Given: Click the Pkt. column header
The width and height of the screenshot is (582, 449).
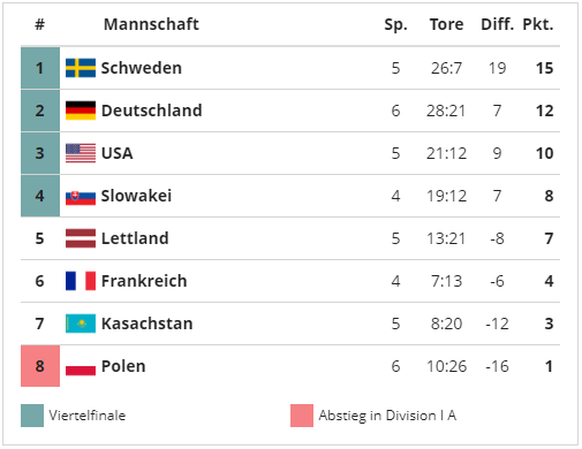Looking at the screenshot, I should 538,24.
